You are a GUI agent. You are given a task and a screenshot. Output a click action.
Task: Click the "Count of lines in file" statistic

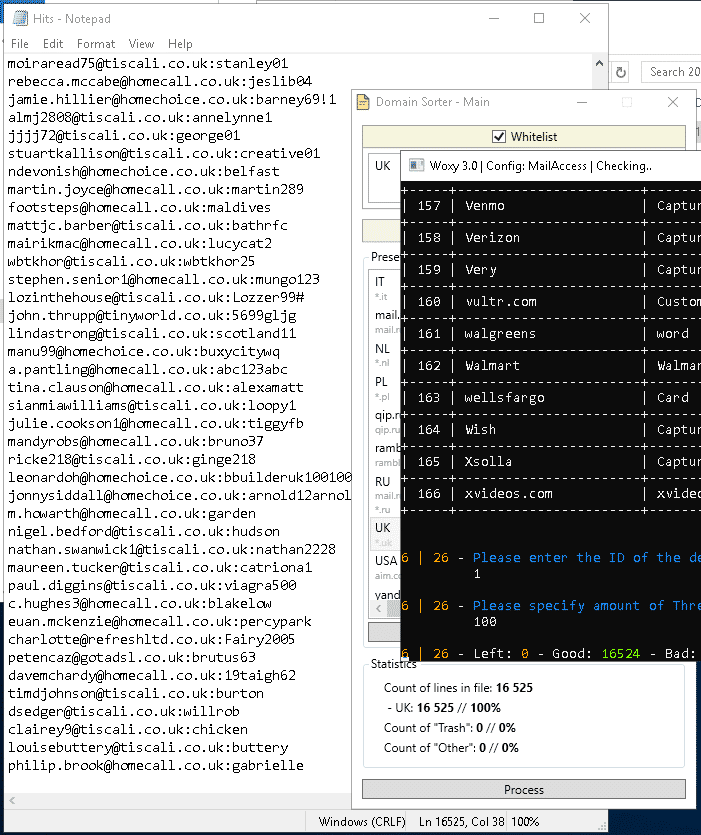coord(458,687)
